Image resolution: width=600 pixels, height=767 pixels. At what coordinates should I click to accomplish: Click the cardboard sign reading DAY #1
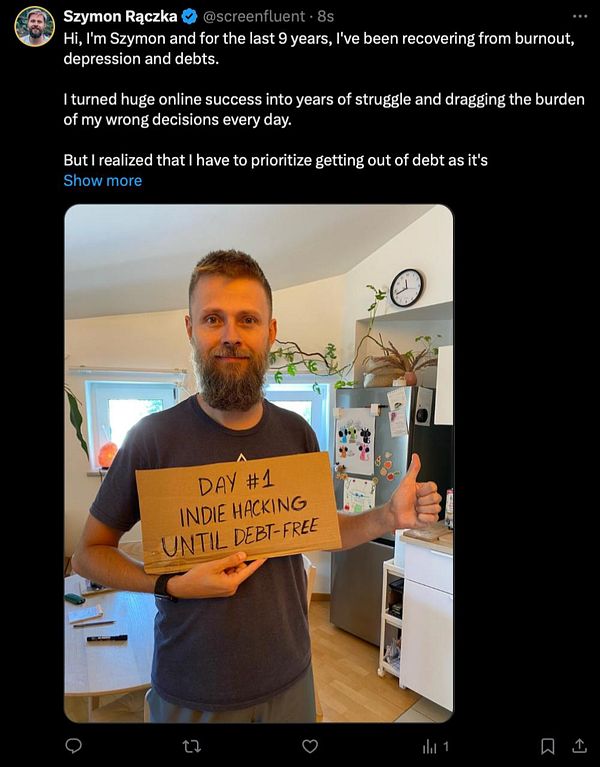(238, 512)
